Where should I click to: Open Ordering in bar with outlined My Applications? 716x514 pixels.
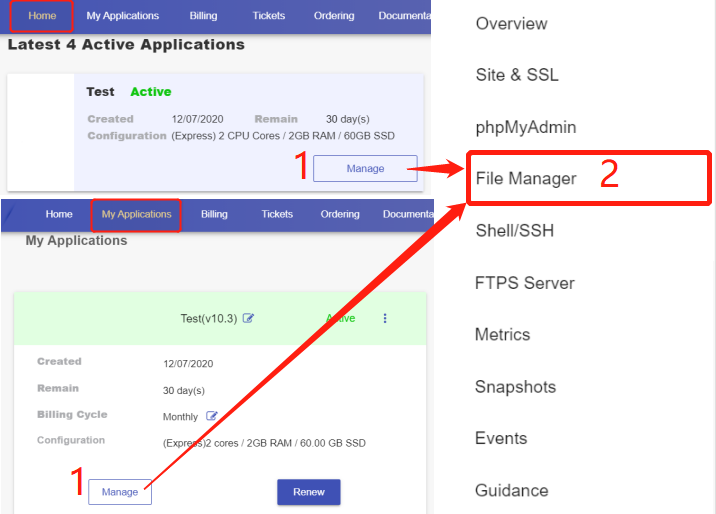[340, 214]
